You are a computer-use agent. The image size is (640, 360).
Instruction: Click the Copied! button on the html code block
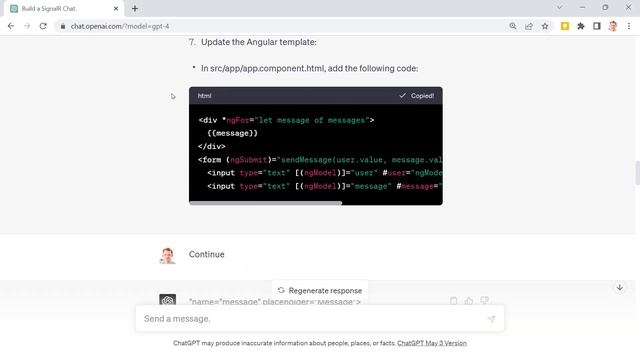(417, 96)
